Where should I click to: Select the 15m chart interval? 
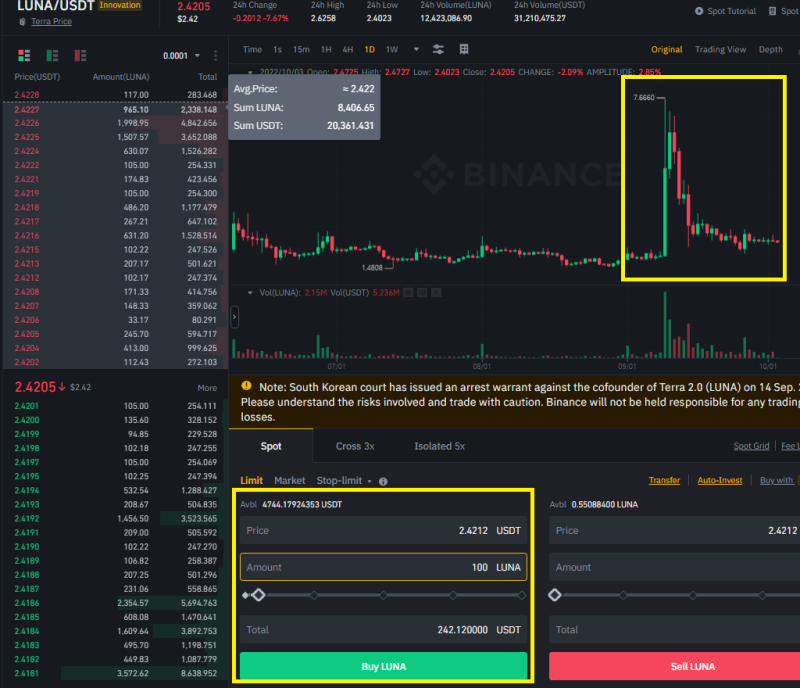(301, 50)
